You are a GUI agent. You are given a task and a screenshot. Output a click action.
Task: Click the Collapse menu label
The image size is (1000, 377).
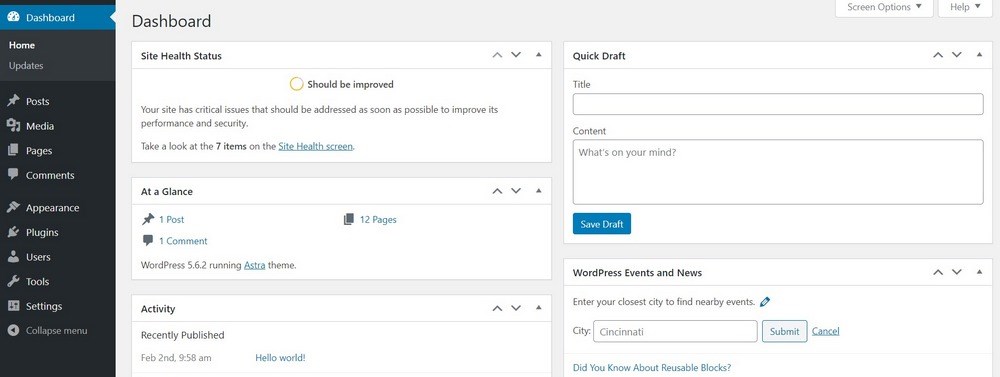pyautogui.click(x=56, y=330)
